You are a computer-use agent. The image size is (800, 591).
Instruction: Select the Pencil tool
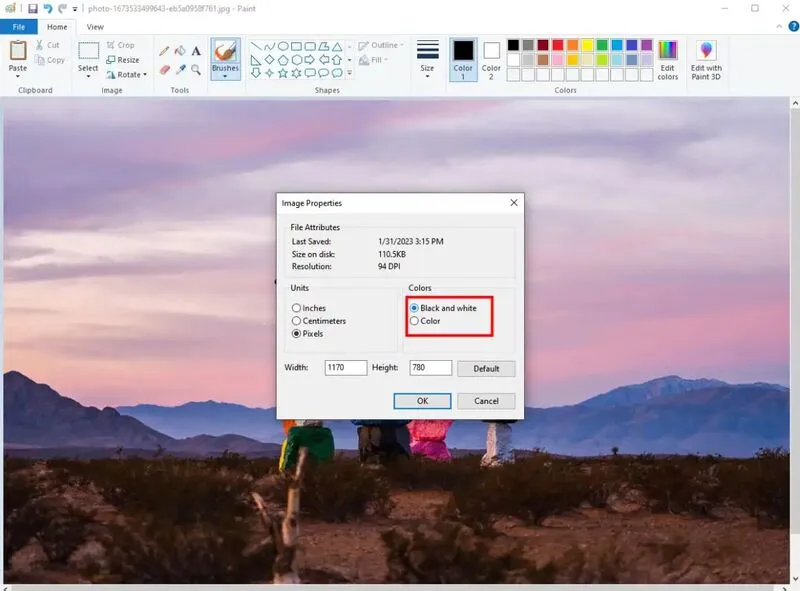click(x=164, y=51)
